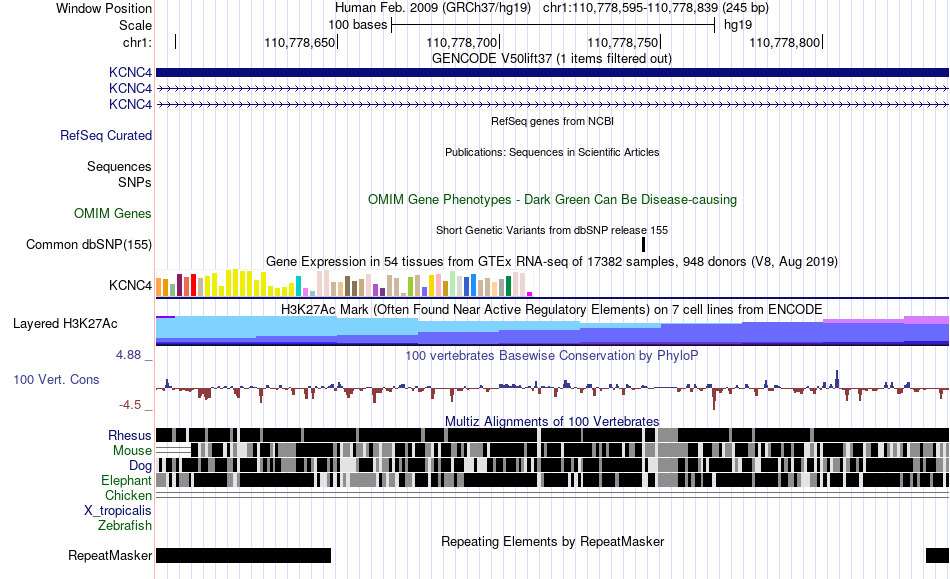Click the hg19 assembly label

tap(738, 25)
